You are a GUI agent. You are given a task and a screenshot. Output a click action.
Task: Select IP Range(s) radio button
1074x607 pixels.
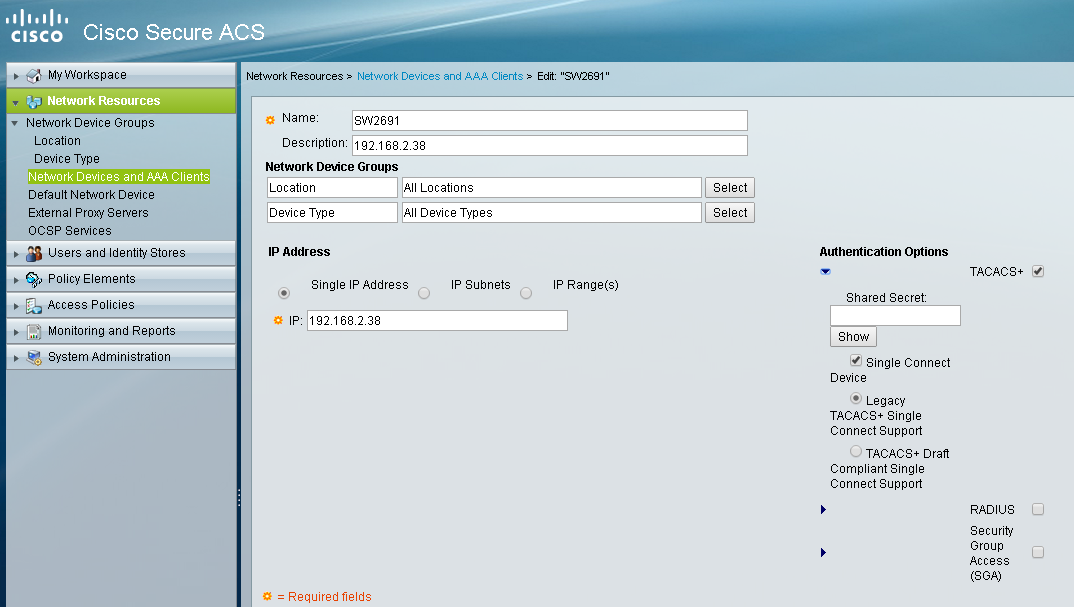click(x=526, y=293)
